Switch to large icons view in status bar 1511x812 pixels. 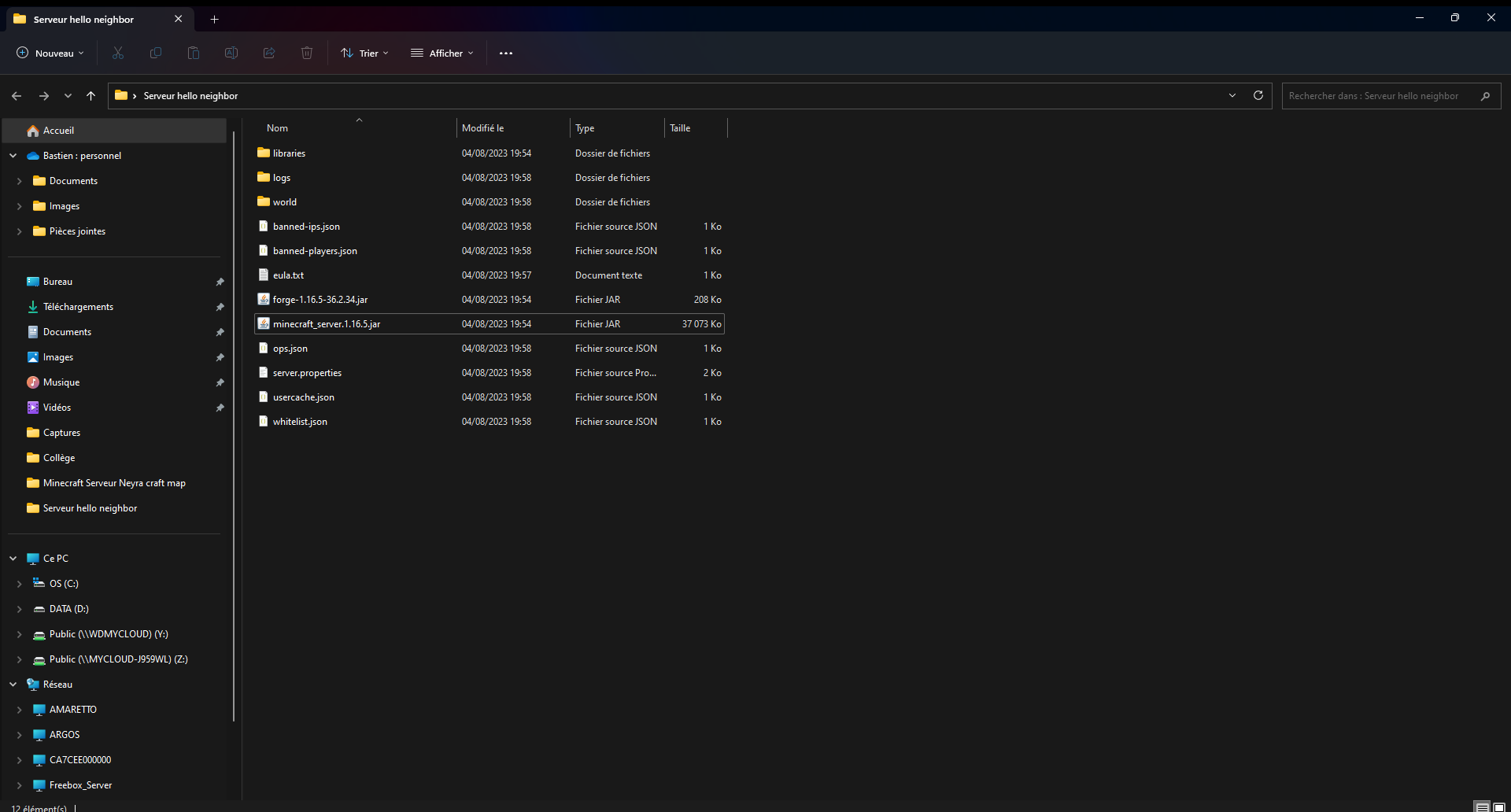tap(1499, 806)
